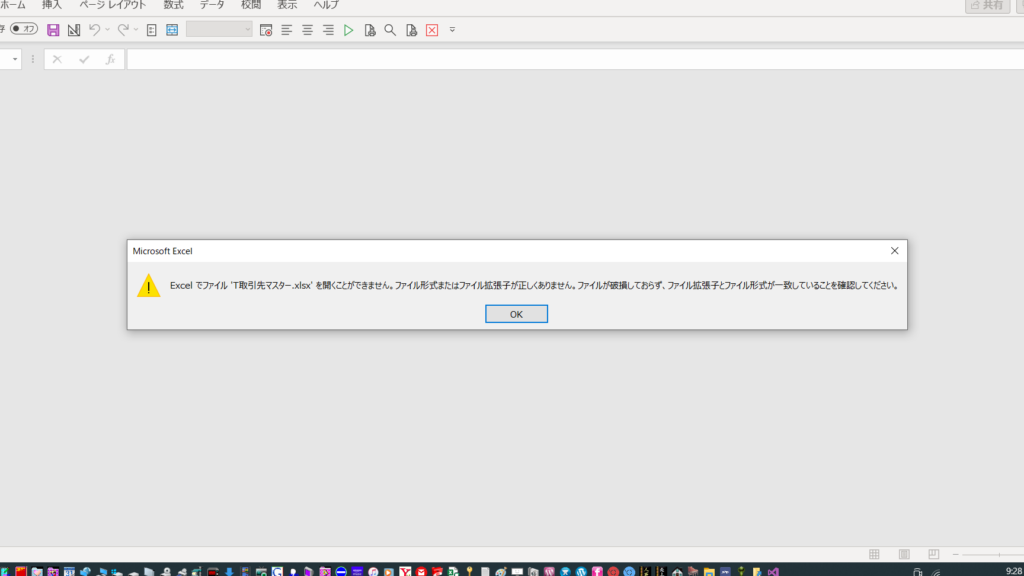
Task: Open the 数式 ribbon tab
Action: point(173,5)
